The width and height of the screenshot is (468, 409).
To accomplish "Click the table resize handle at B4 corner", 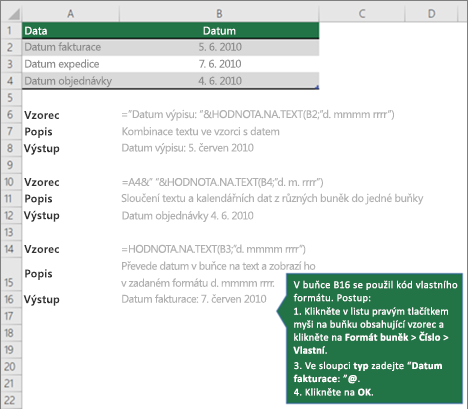I will 317,87.
